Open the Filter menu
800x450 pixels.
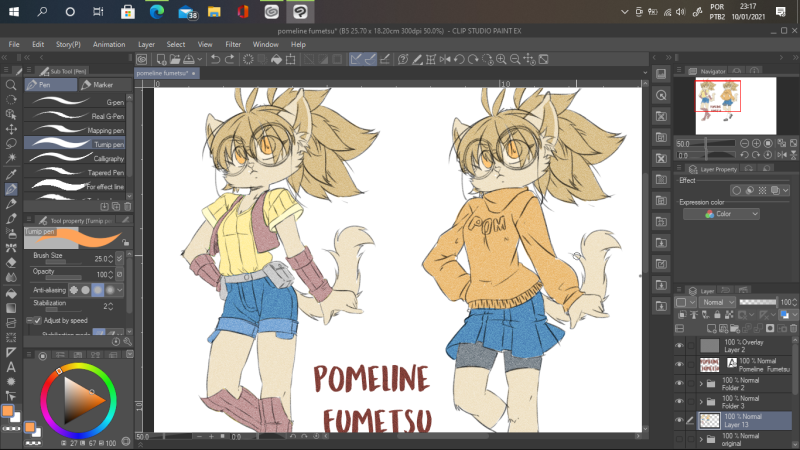point(233,45)
